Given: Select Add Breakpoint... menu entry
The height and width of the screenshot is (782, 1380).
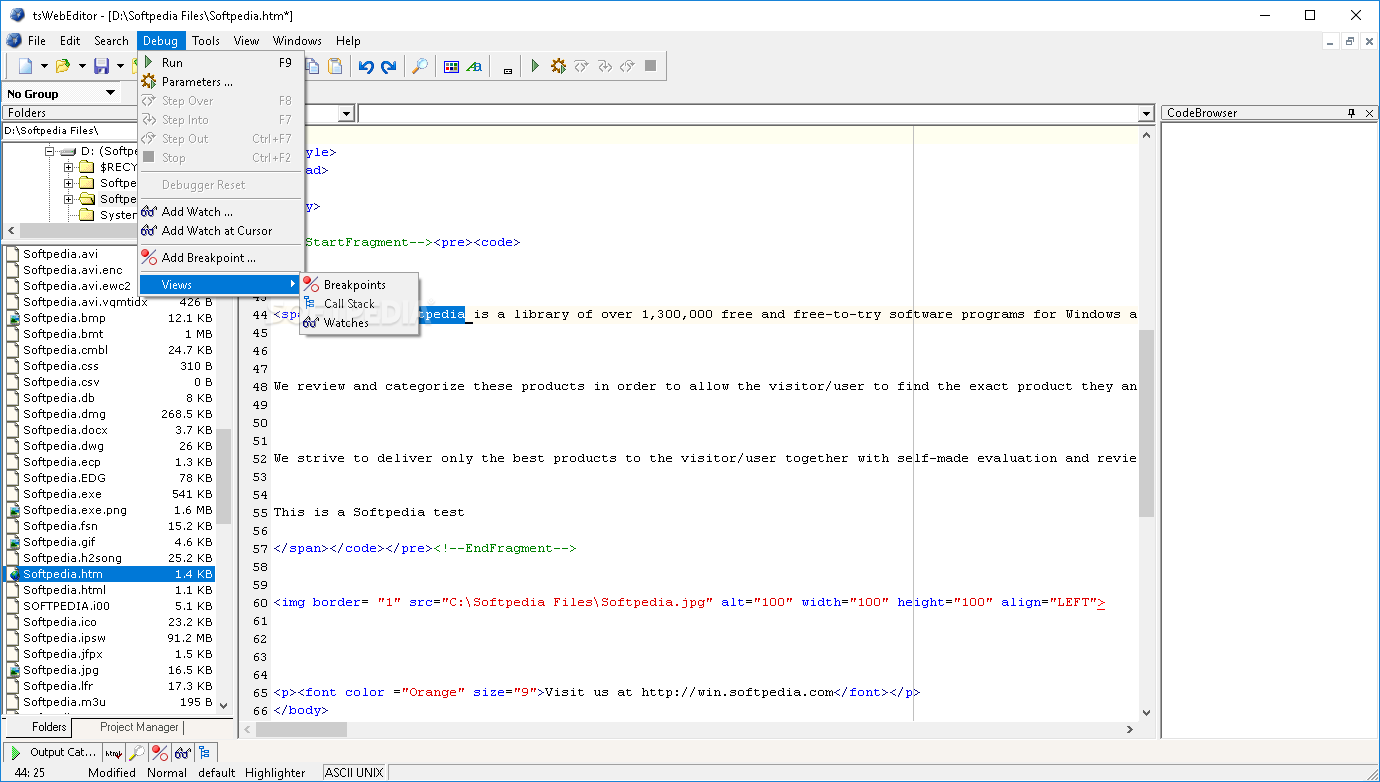Looking at the screenshot, I should pyautogui.click(x=220, y=258).
